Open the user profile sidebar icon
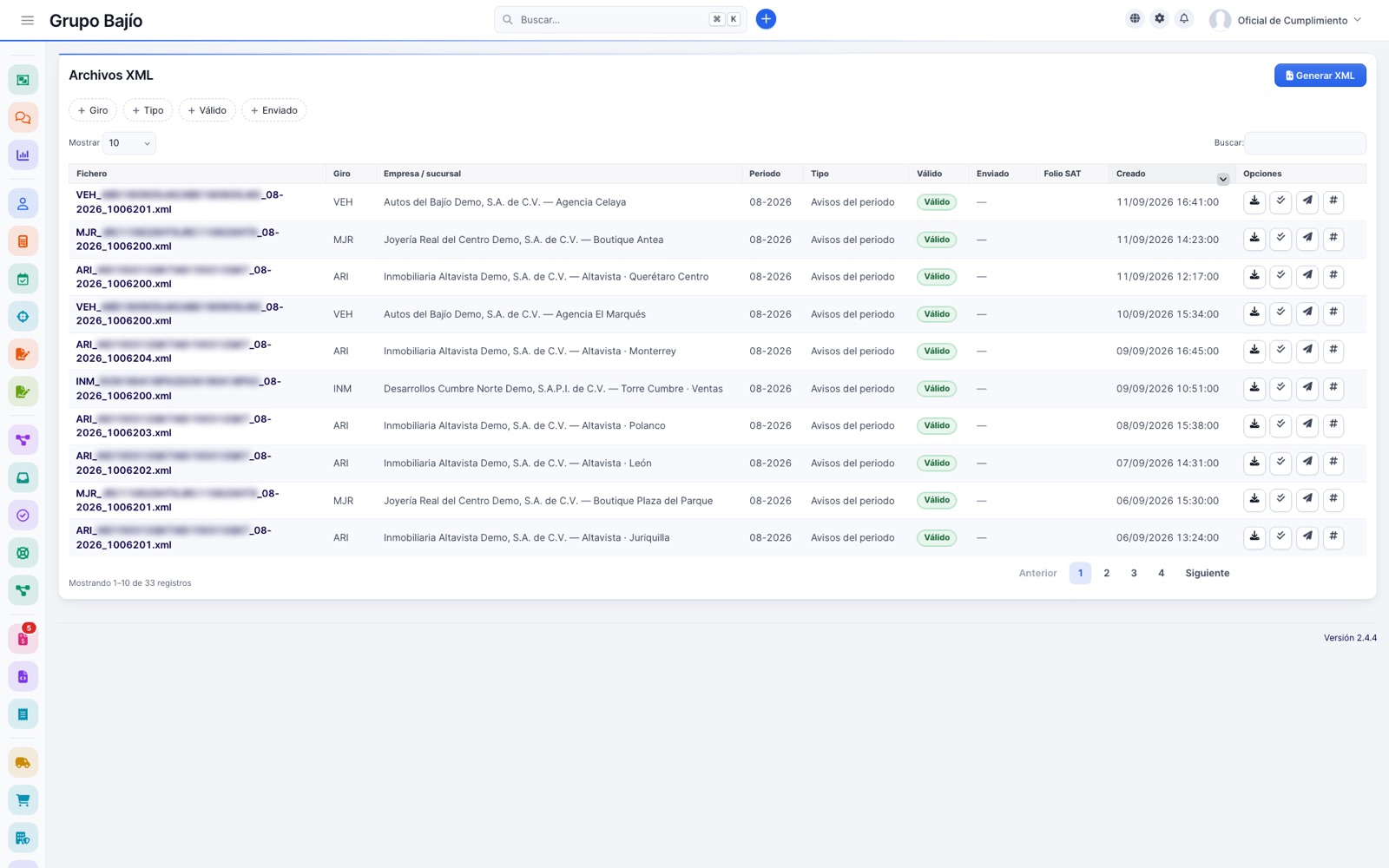This screenshot has height=868, width=1389. pos(23,204)
